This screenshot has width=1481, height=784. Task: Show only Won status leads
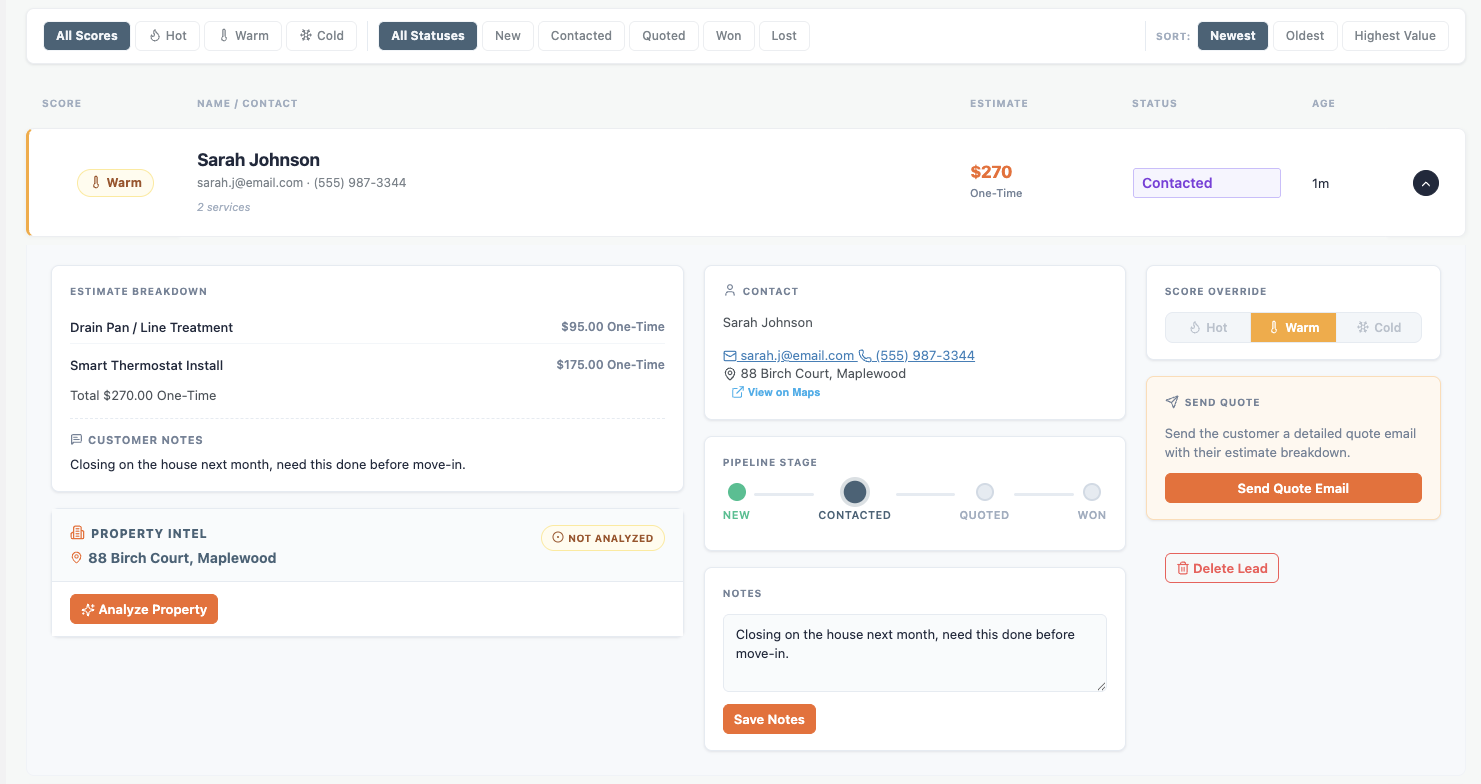click(729, 36)
